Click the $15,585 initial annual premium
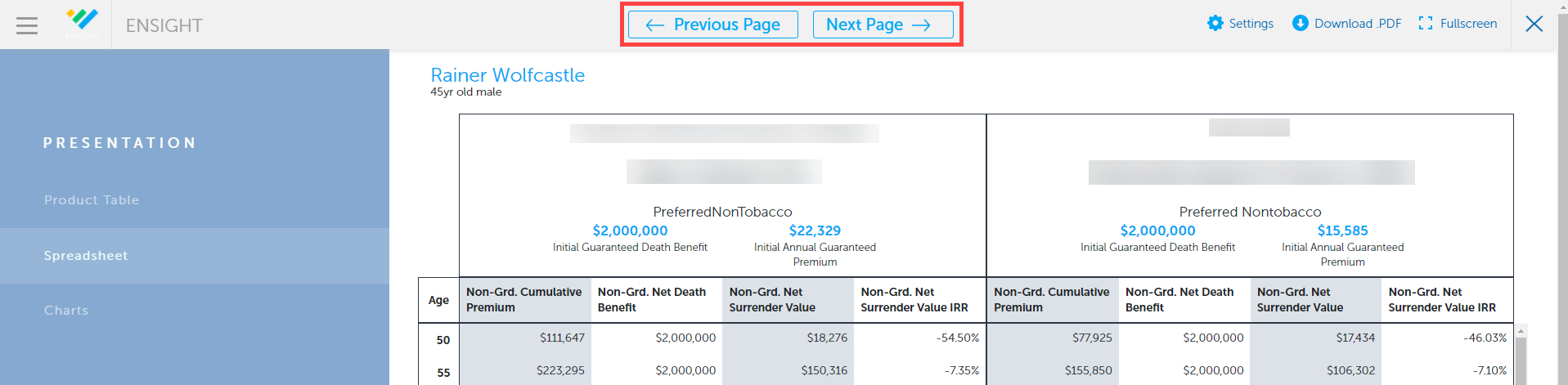This screenshot has height=385, width=1568. point(1342,231)
